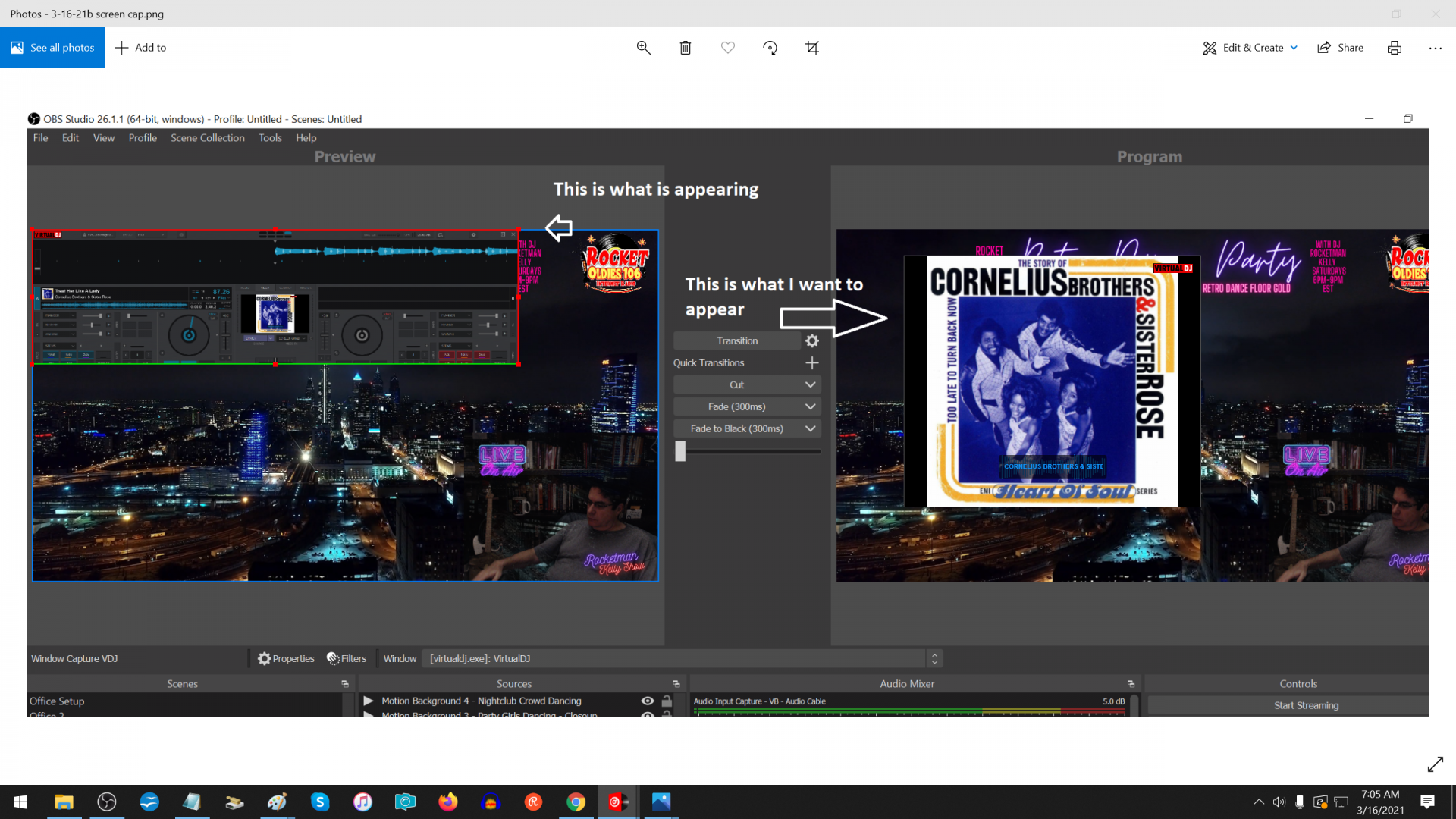Viewport: 1456px width, 819px height.
Task: Open Skype from taskbar
Action: [320, 802]
